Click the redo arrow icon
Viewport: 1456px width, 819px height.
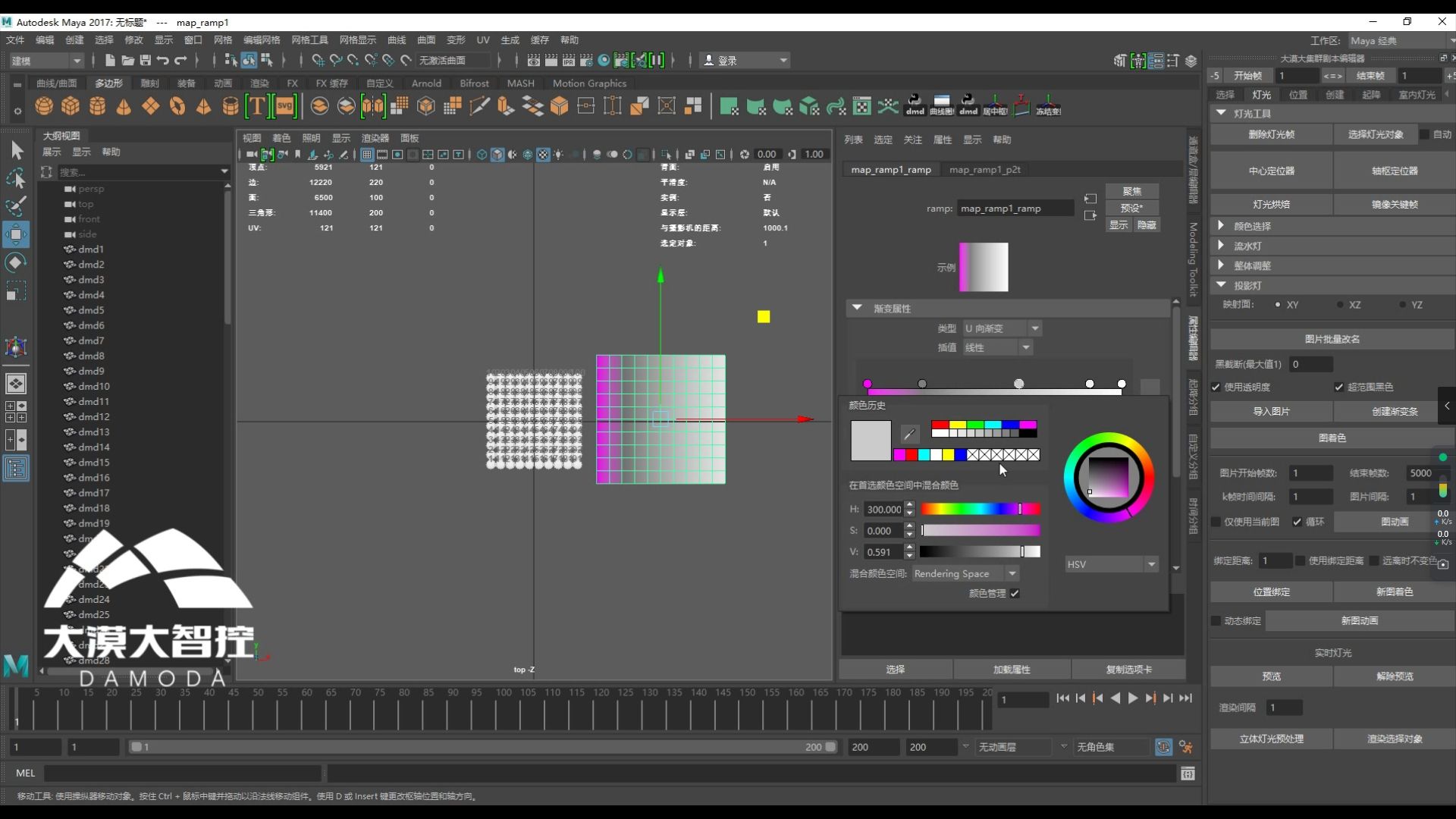(180, 60)
